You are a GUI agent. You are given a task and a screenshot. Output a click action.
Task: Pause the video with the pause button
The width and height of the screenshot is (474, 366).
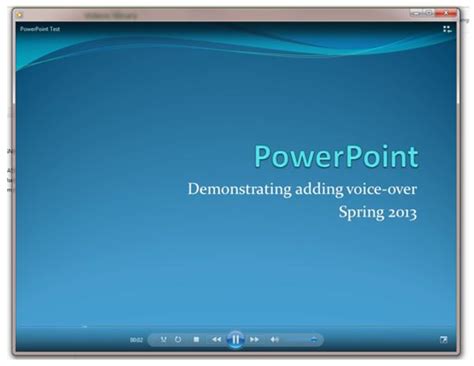point(235,339)
